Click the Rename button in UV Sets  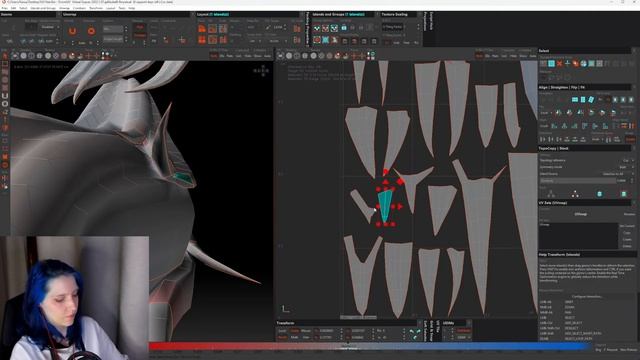629,214
